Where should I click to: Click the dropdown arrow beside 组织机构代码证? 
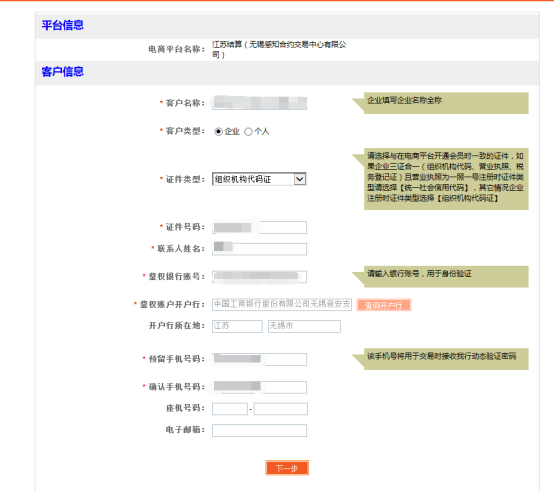(x=300, y=179)
